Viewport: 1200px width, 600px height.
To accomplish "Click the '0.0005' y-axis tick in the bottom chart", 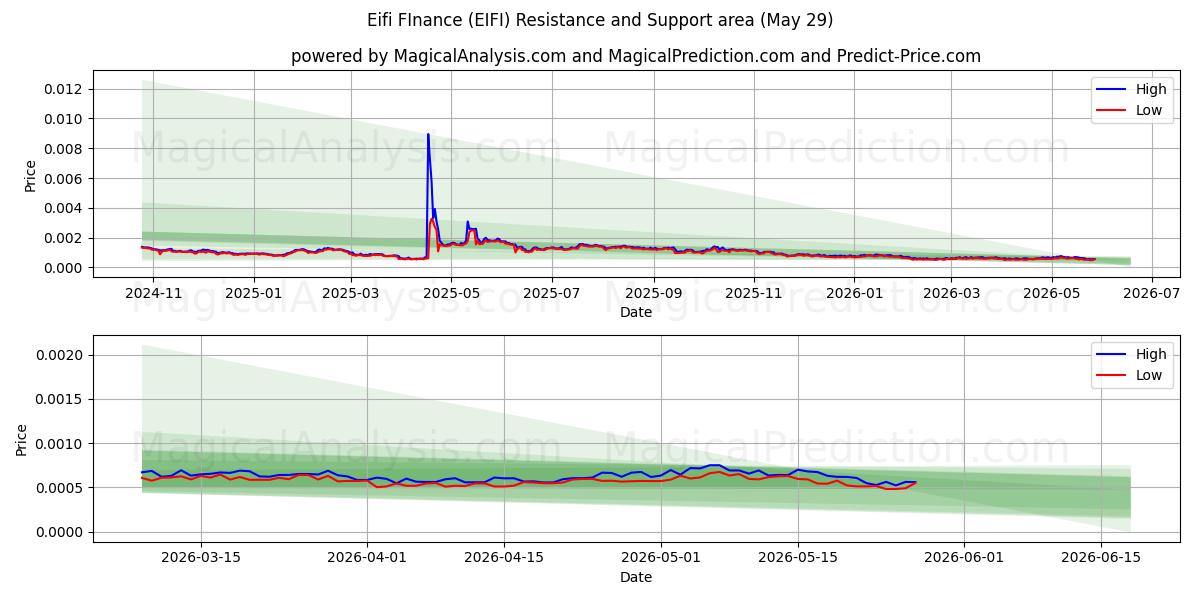I will tap(59, 488).
